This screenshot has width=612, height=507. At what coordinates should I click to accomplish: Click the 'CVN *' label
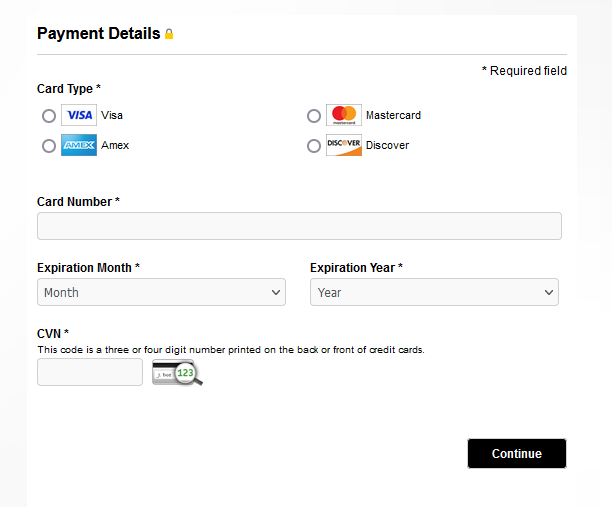pos(53,334)
